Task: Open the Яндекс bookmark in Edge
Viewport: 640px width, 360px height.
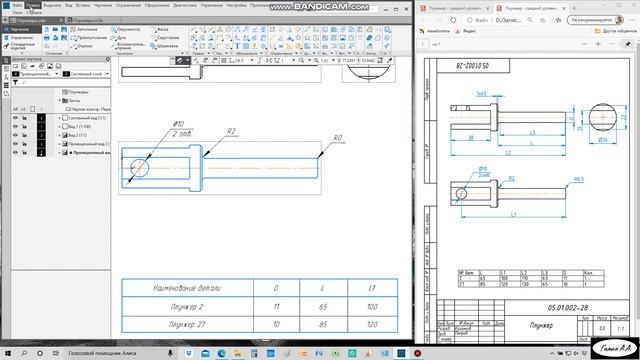Action: pos(467,31)
